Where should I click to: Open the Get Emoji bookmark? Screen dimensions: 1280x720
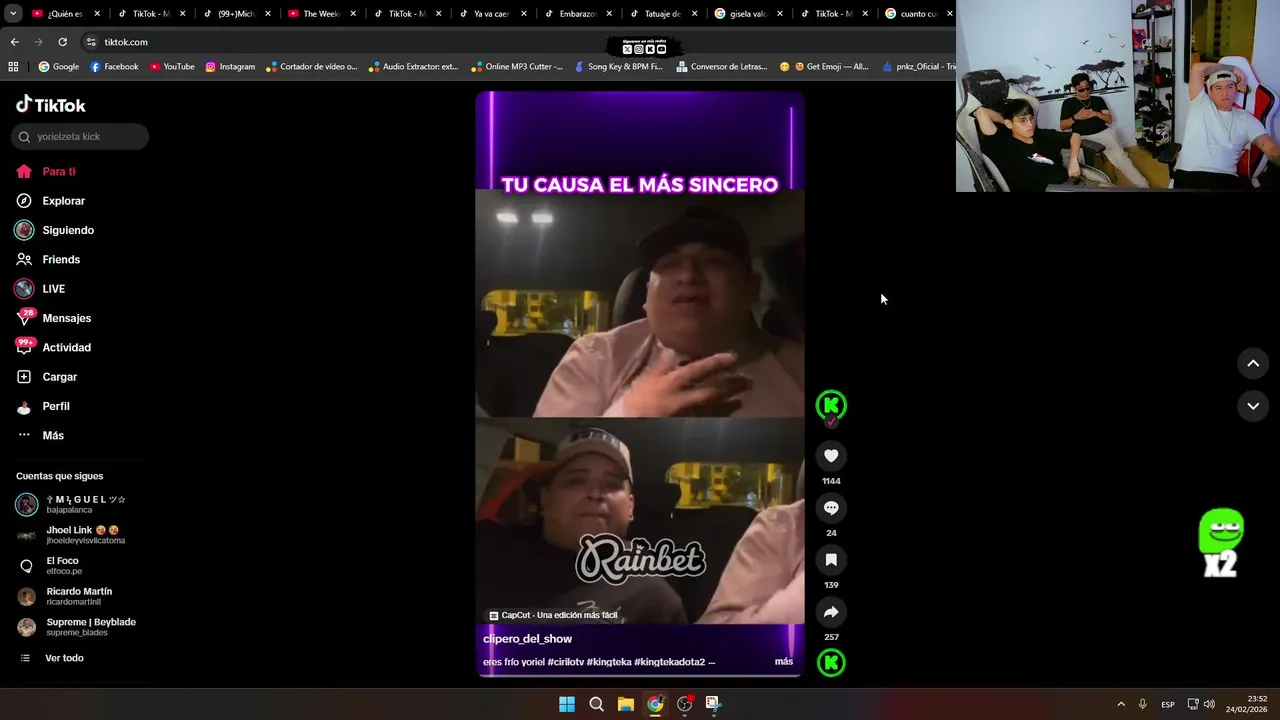pyautogui.click(x=824, y=67)
